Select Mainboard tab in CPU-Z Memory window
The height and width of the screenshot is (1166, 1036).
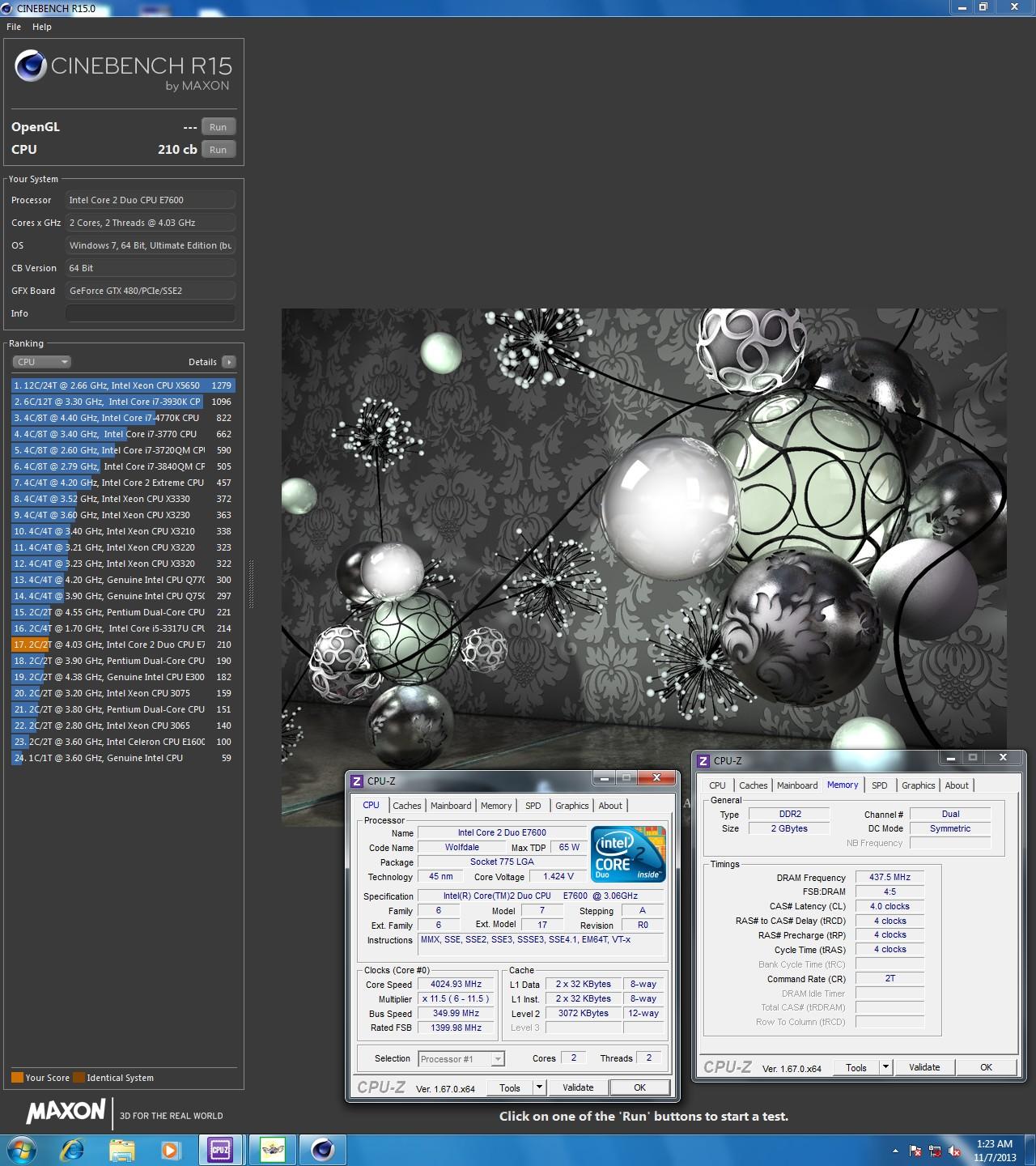[797, 785]
